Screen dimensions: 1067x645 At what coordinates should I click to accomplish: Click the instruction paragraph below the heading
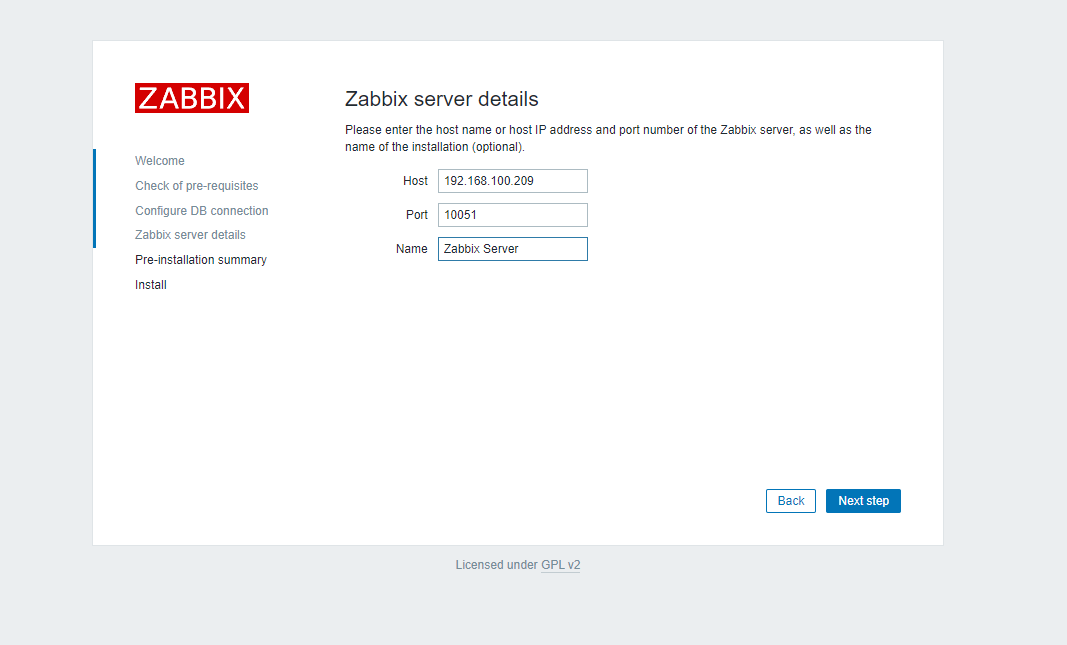(608, 138)
